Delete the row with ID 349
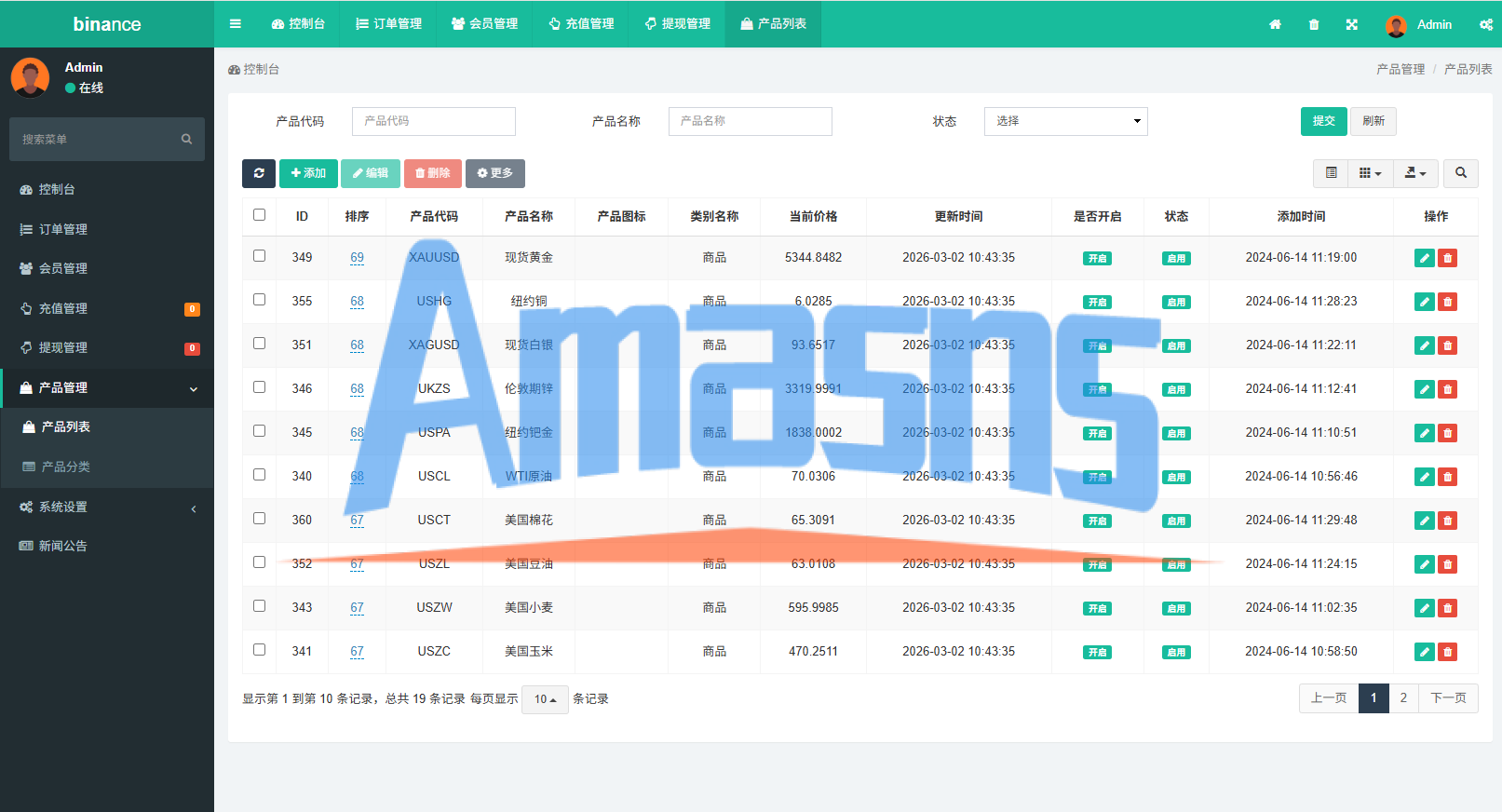 tap(1448, 258)
